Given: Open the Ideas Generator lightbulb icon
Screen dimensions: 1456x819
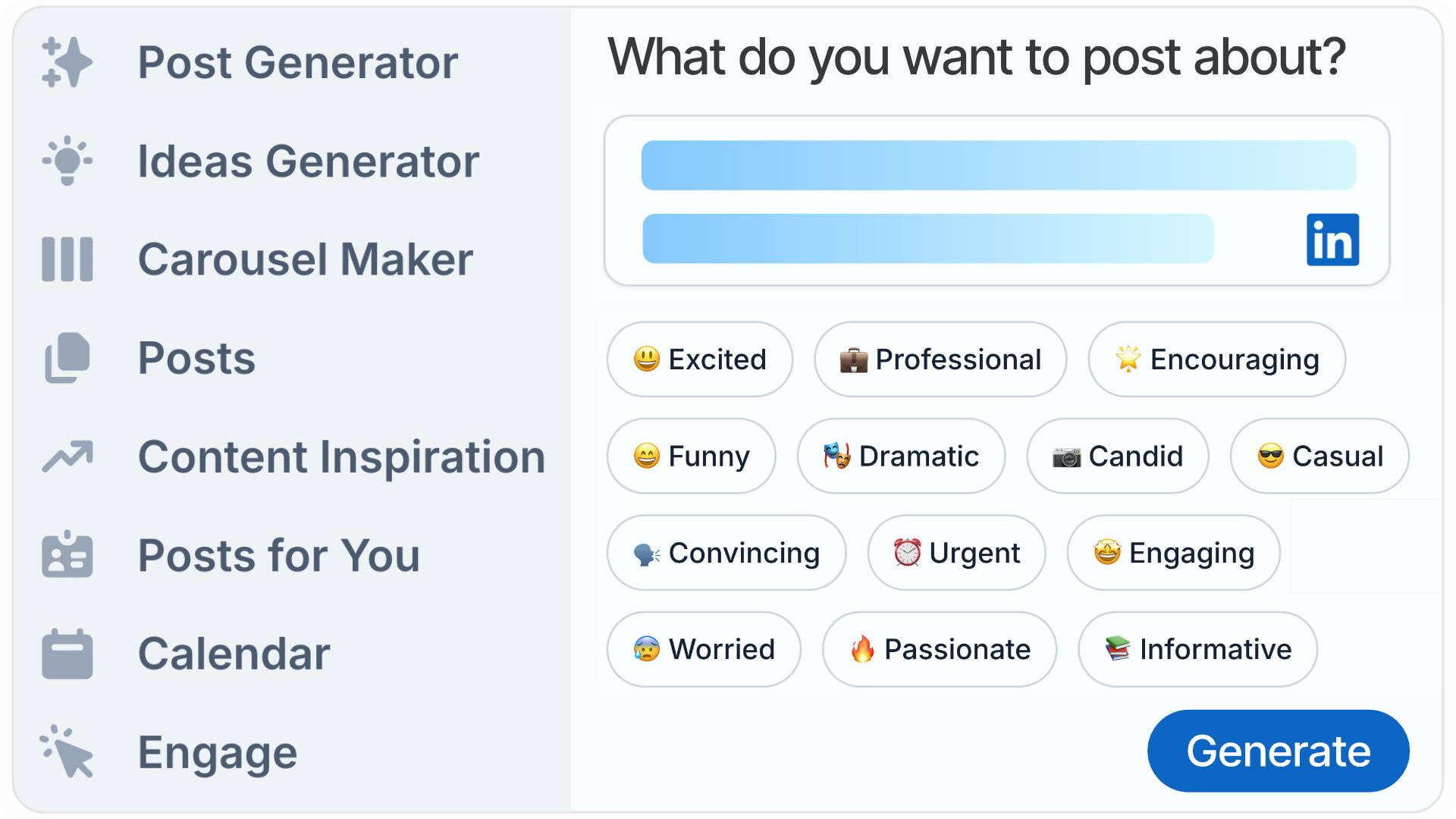Looking at the screenshot, I should coord(67,161).
